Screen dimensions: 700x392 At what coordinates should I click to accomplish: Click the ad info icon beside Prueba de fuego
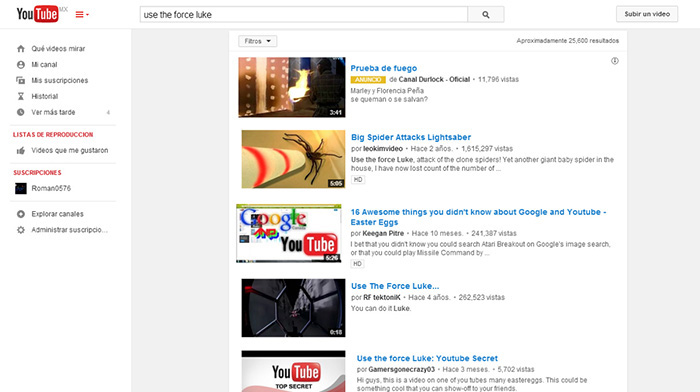(x=615, y=61)
